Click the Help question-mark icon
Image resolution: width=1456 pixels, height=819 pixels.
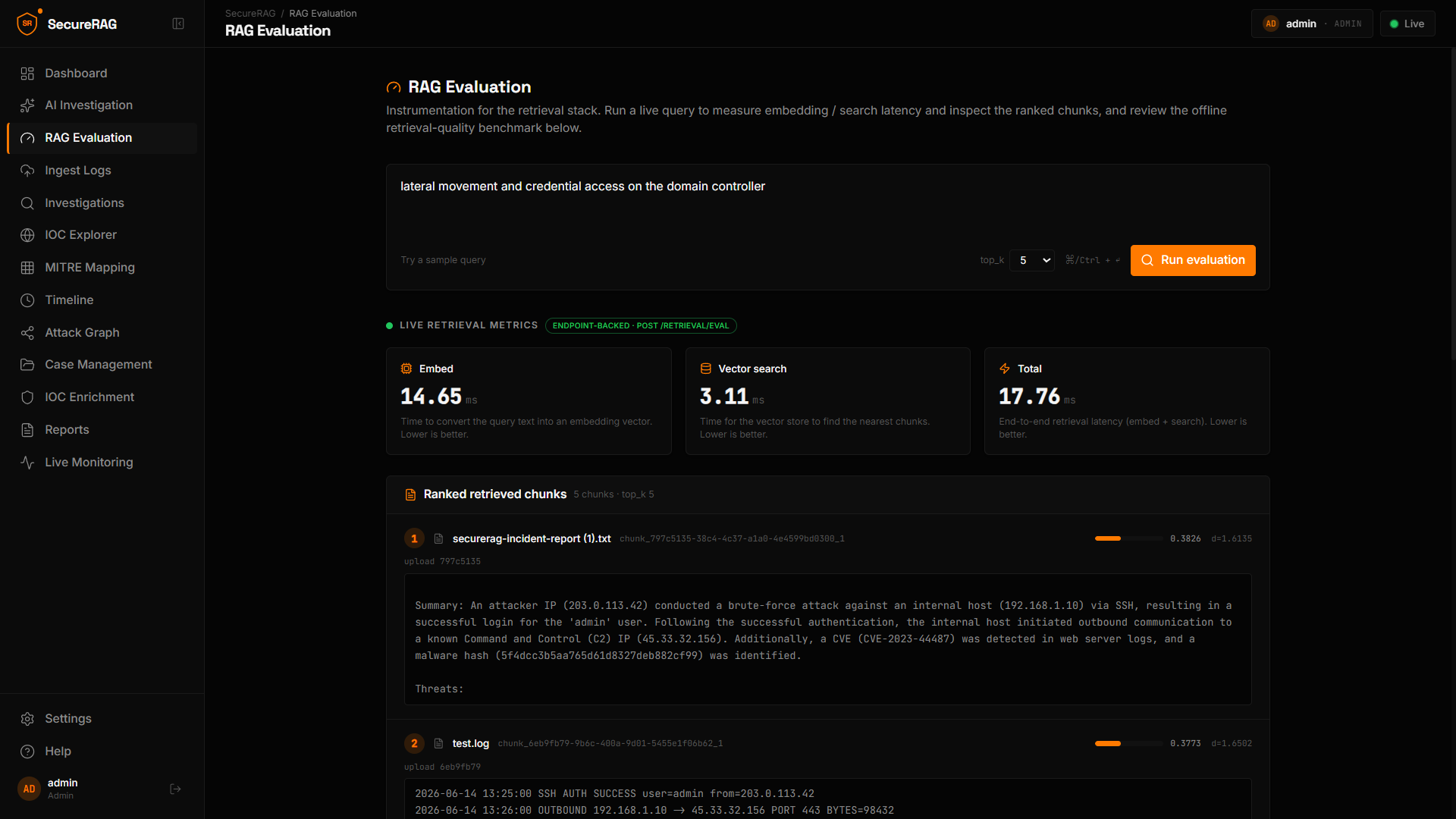27,752
